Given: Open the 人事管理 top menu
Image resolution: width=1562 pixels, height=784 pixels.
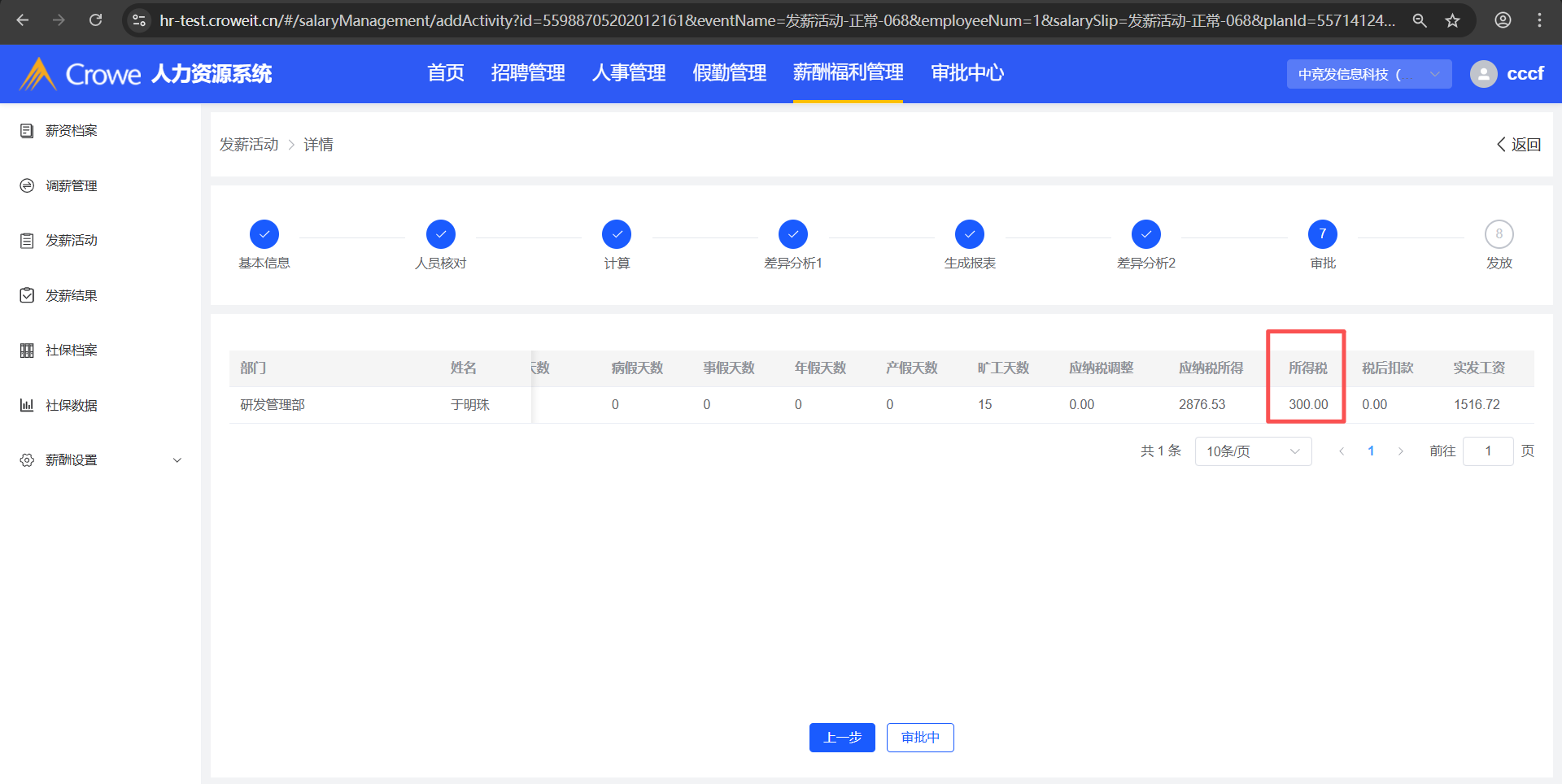Looking at the screenshot, I should (628, 73).
